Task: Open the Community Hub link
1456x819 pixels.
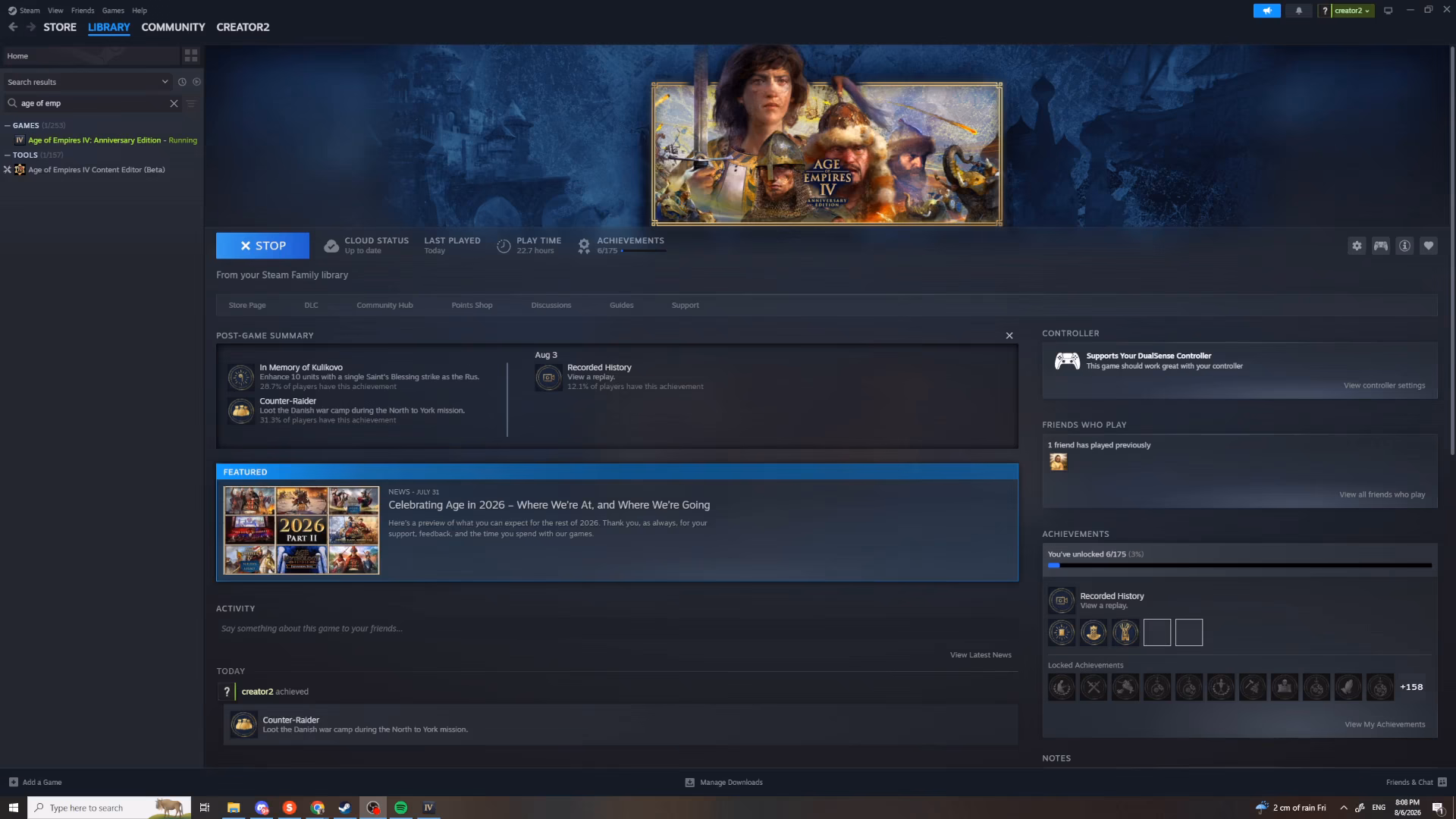Action: (x=384, y=305)
